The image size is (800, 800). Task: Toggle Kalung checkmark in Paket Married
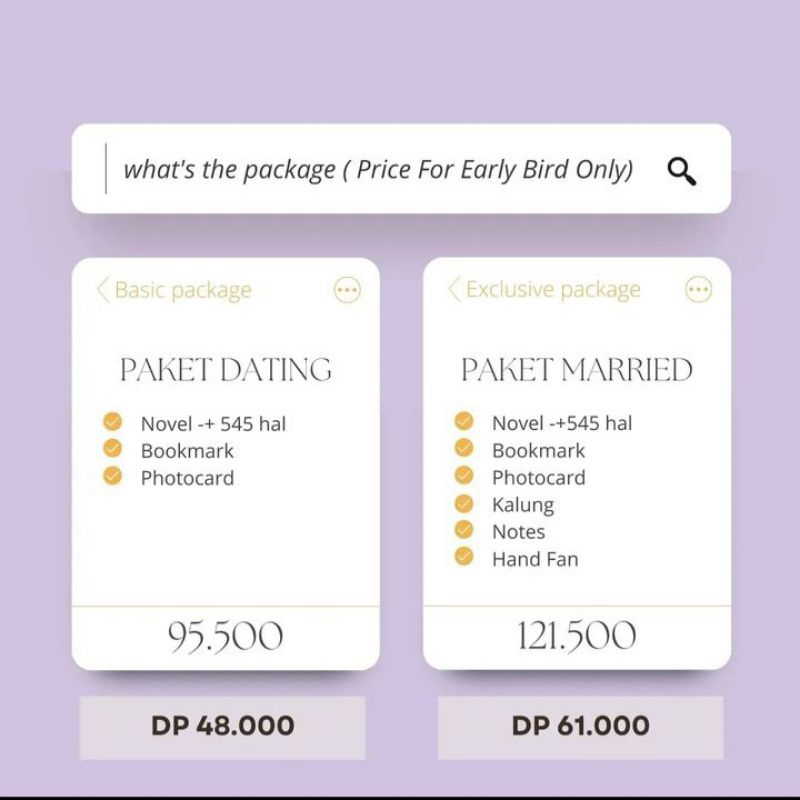point(464,503)
